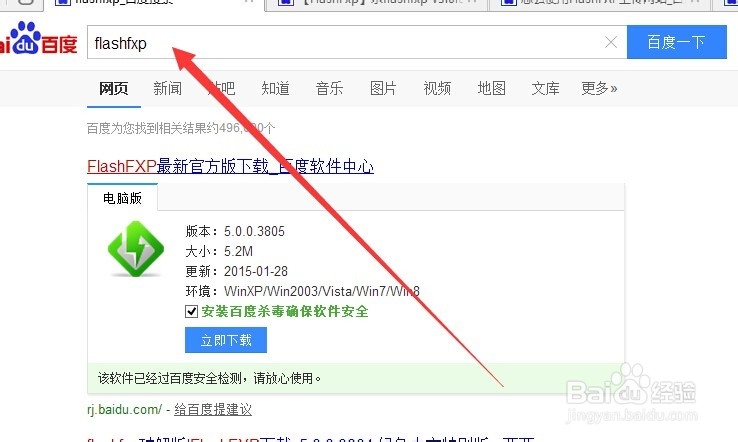Image resolution: width=738 pixels, height=442 pixels.
Task: Switch to the 文库 tab
Action: pyautogui.click(x=545, y=88)
